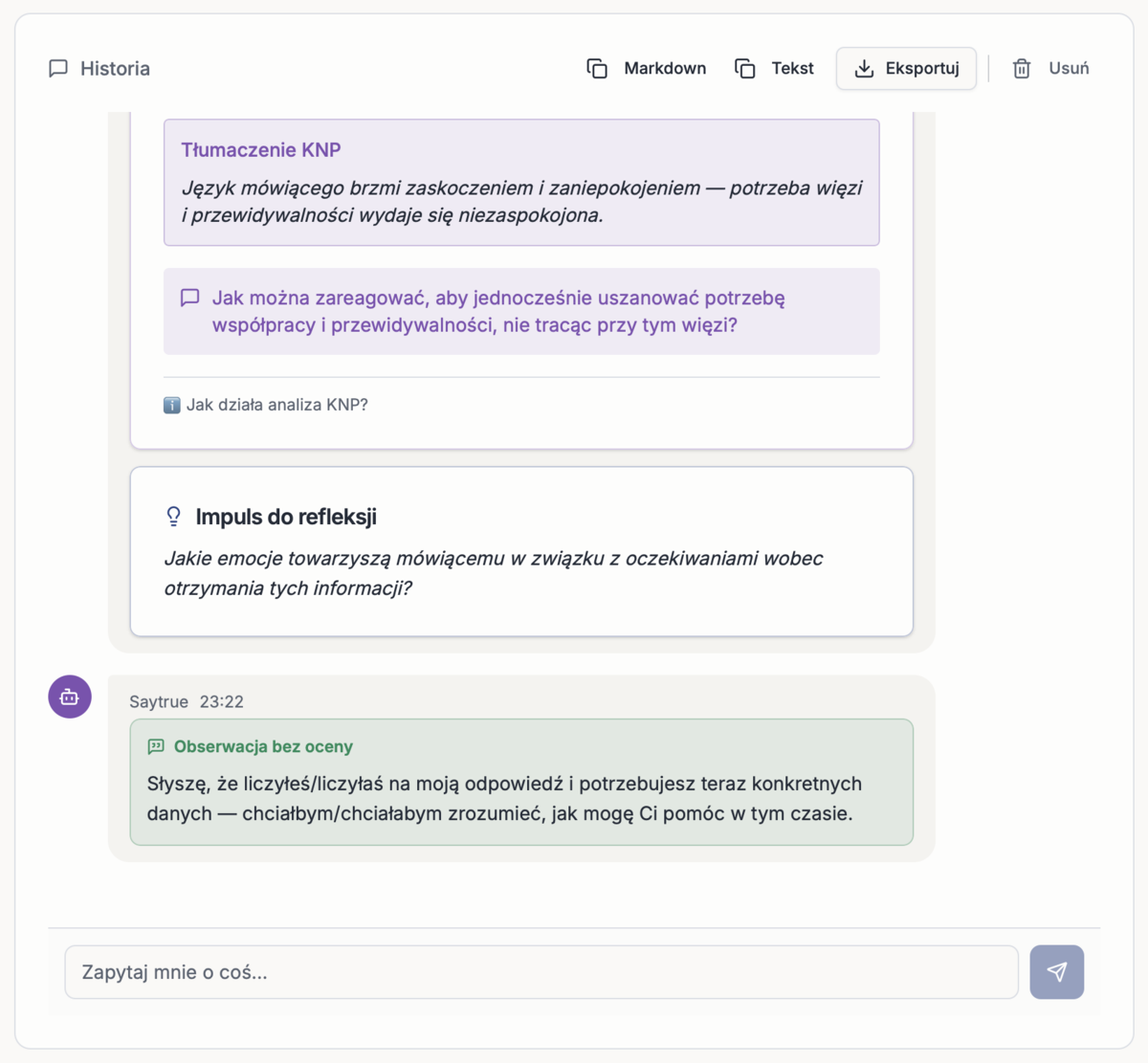Image resolution: width=1148 pixels, height=1063 pixels.
Task: Click the copy icon beside Tekst
Action: (745, 68)
